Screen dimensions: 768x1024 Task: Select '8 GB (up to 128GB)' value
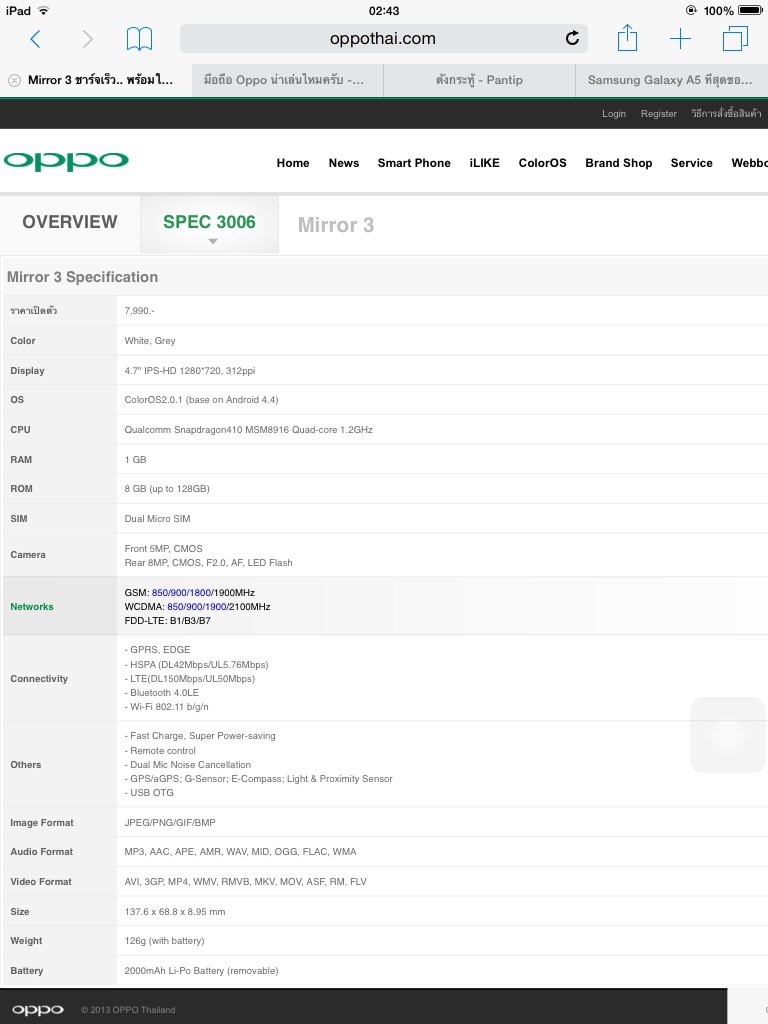coord(167,488)
